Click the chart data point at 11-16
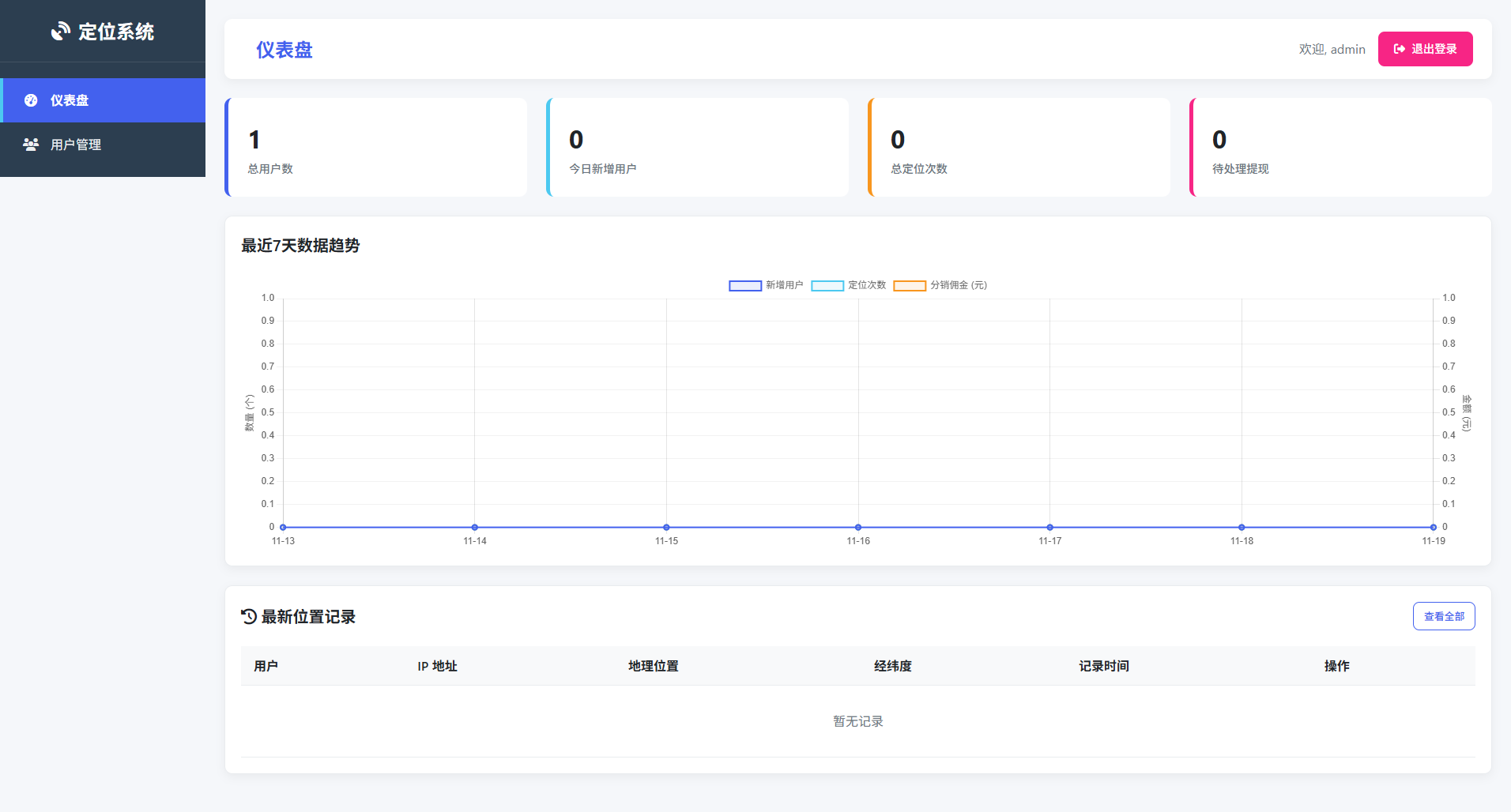 (x=857, y=527)
